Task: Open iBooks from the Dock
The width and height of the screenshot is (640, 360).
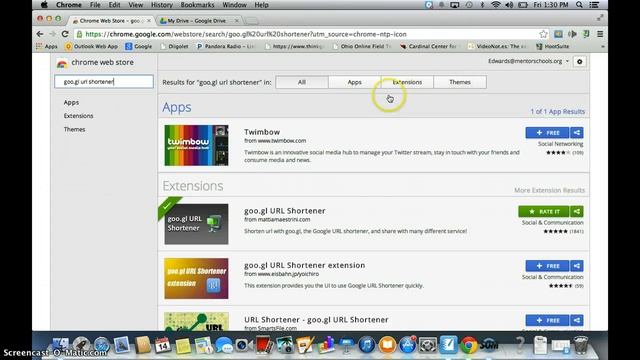Action: click(387, 345)
